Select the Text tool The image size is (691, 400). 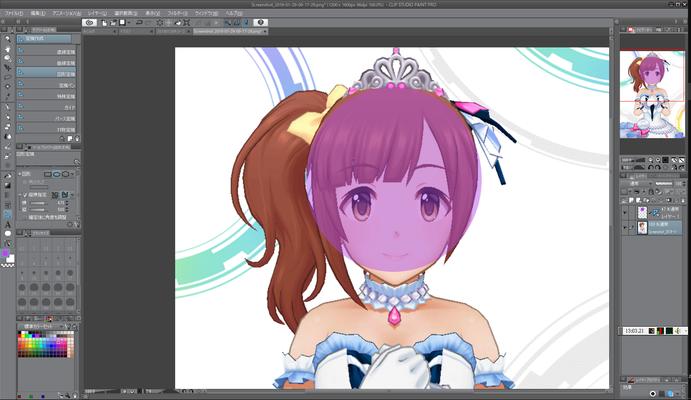[x=7, y=224]
